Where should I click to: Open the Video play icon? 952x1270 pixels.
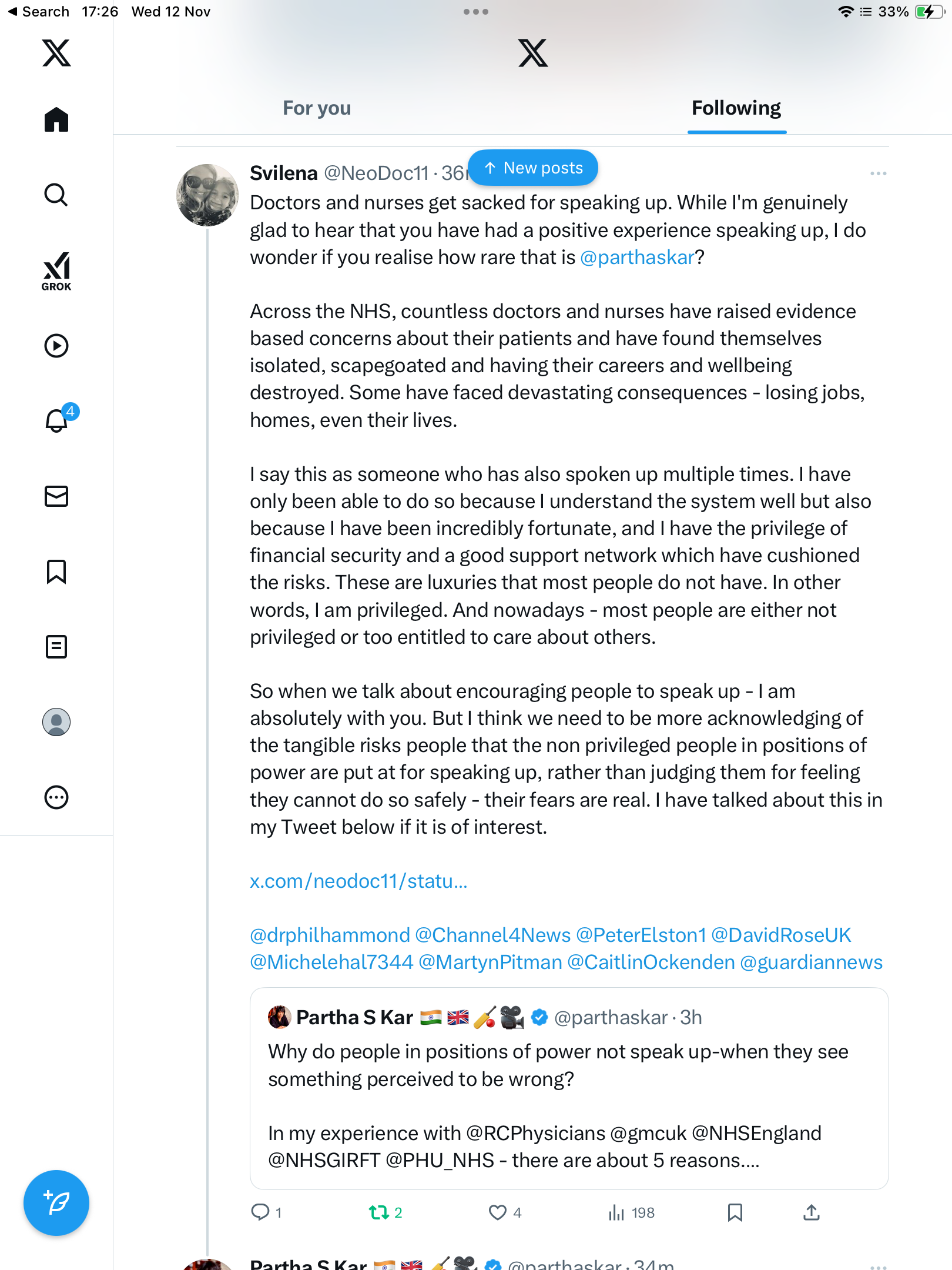pos(56,346)
